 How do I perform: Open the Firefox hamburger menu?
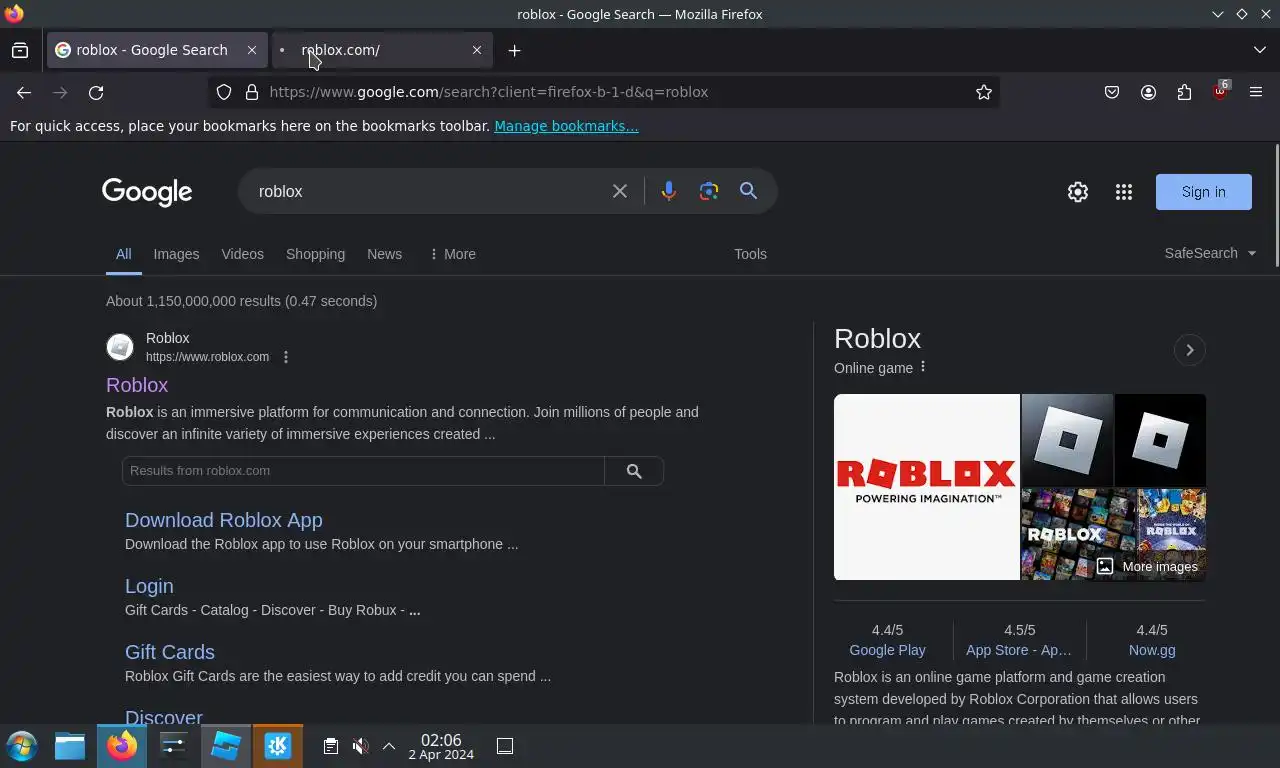(1256, 92)
